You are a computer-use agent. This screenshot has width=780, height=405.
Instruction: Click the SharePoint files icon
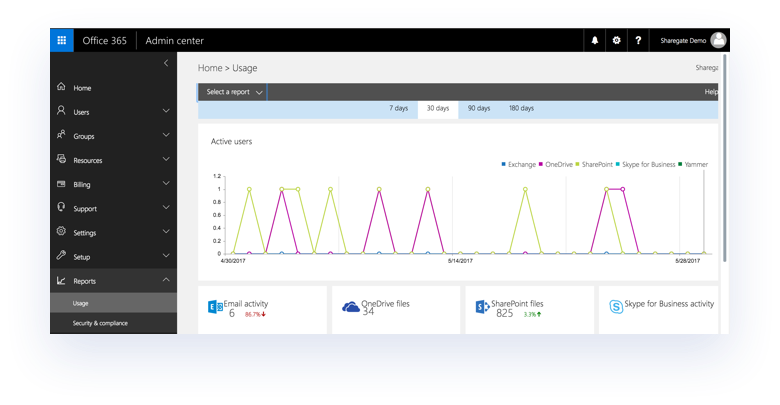pos(483,307)
